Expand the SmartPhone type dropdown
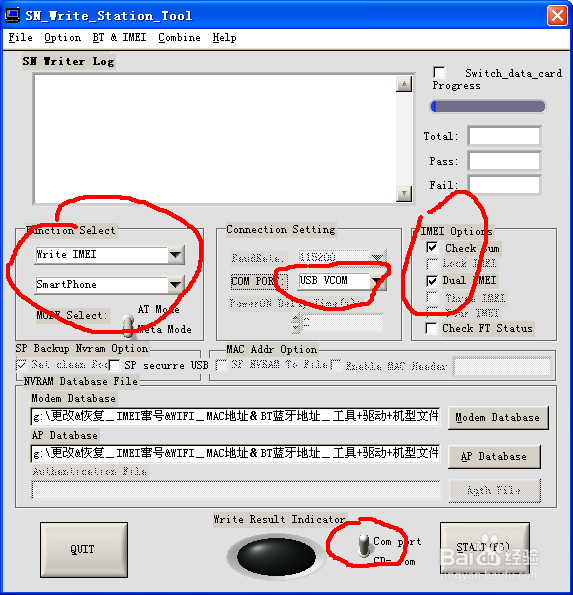Image resolution: width=573 pixels, height=595 pixels. (176, 284)
